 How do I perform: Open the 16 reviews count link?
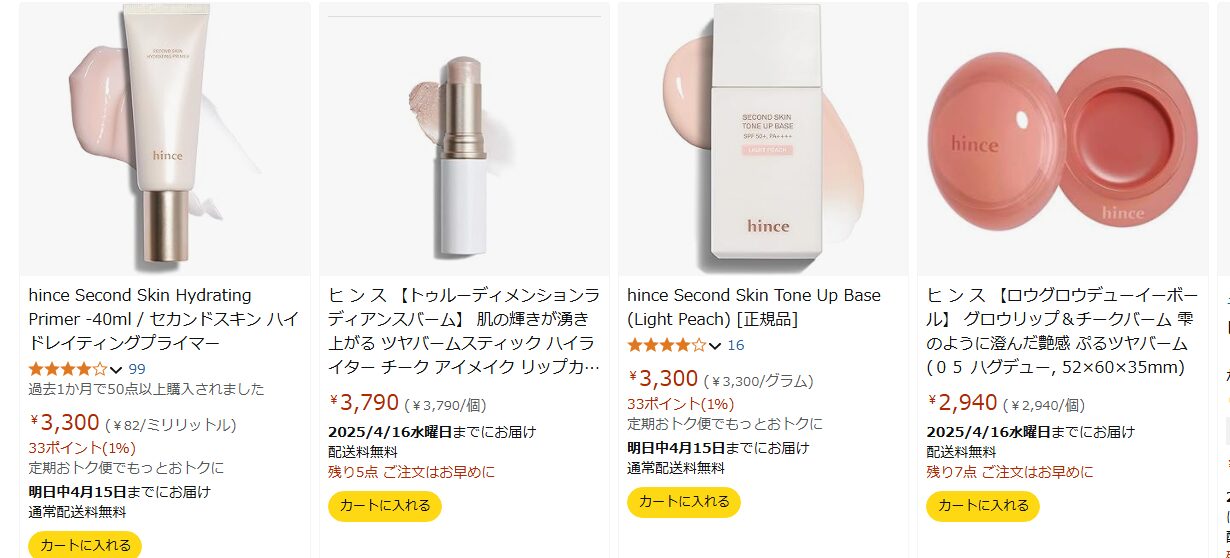(736, 345)
